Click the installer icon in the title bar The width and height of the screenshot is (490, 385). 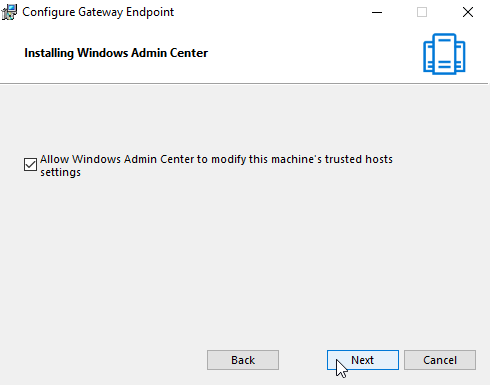(9, 12)
